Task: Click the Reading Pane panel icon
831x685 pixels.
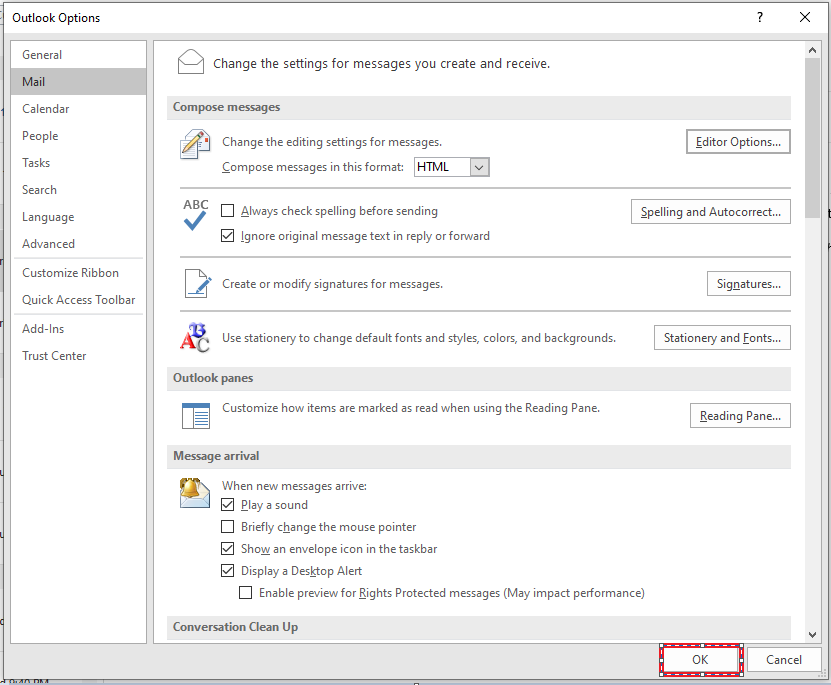Action: (194, 415)
